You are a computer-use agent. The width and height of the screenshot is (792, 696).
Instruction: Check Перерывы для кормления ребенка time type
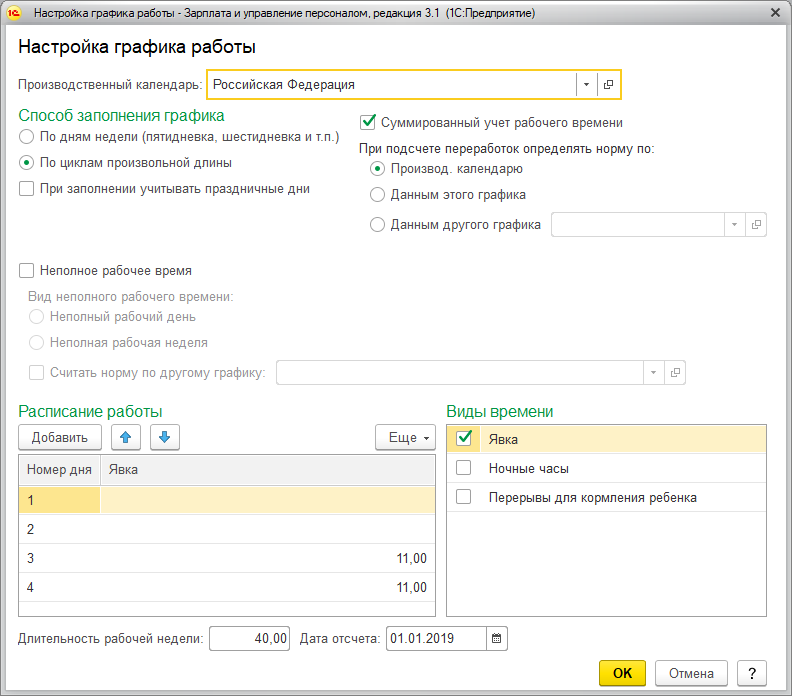464,497
